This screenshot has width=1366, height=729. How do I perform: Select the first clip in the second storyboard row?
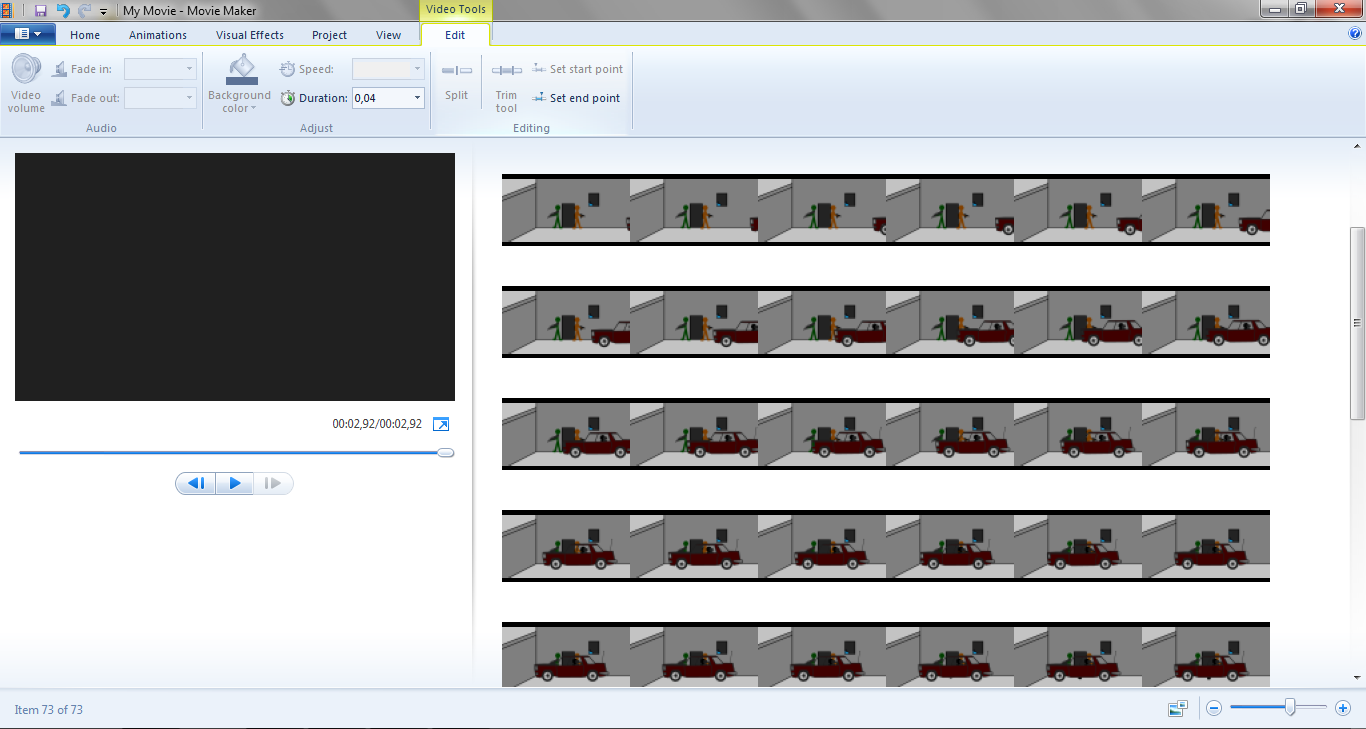pos(566,322)
